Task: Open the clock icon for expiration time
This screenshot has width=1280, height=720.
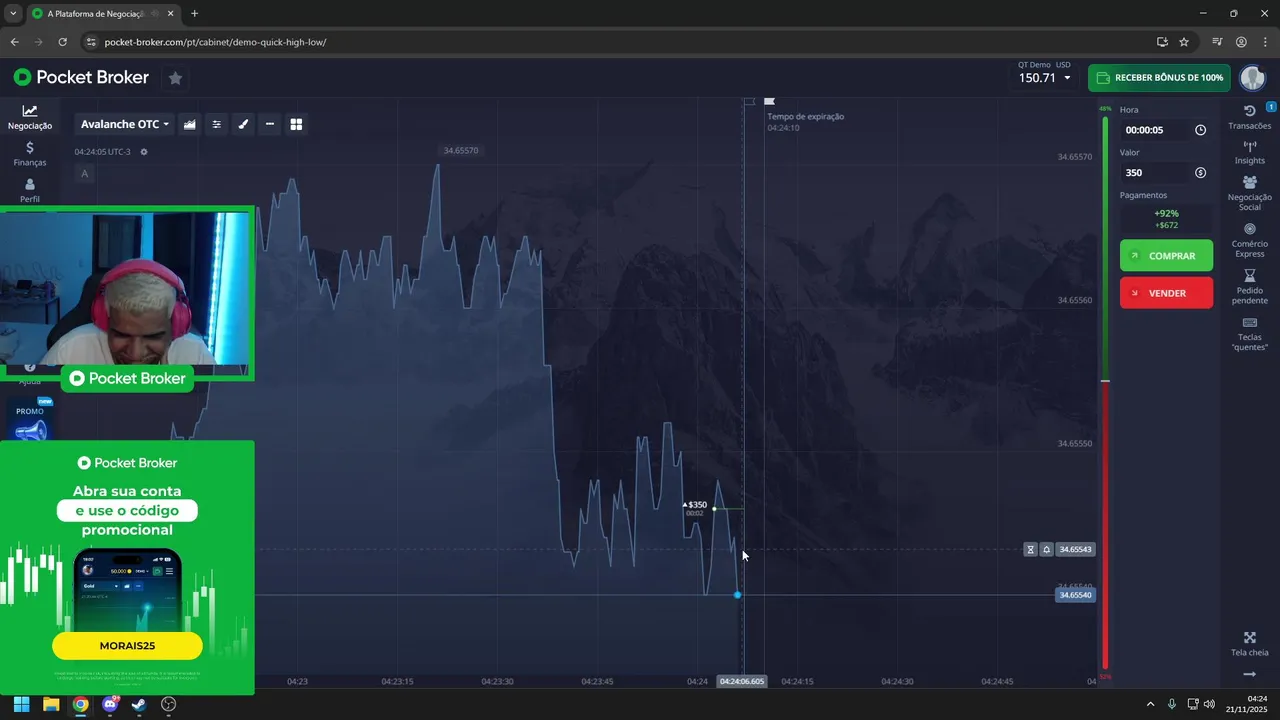Action: pyautogui.click(x=1200, y=130)
